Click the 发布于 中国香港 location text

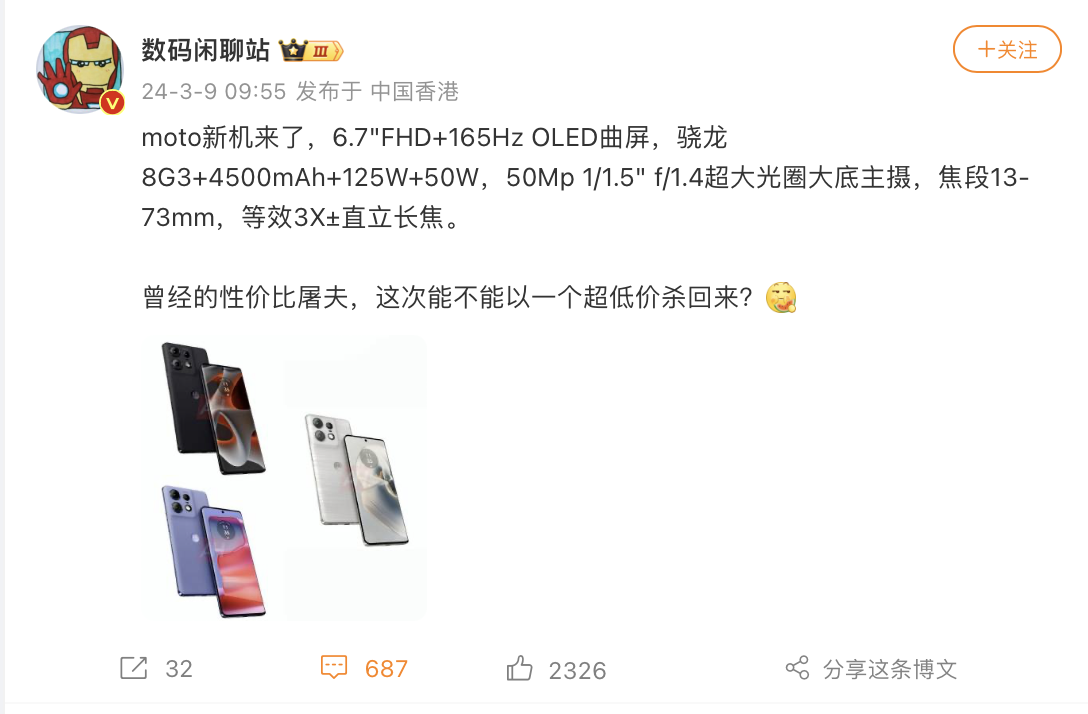point(377,92)
